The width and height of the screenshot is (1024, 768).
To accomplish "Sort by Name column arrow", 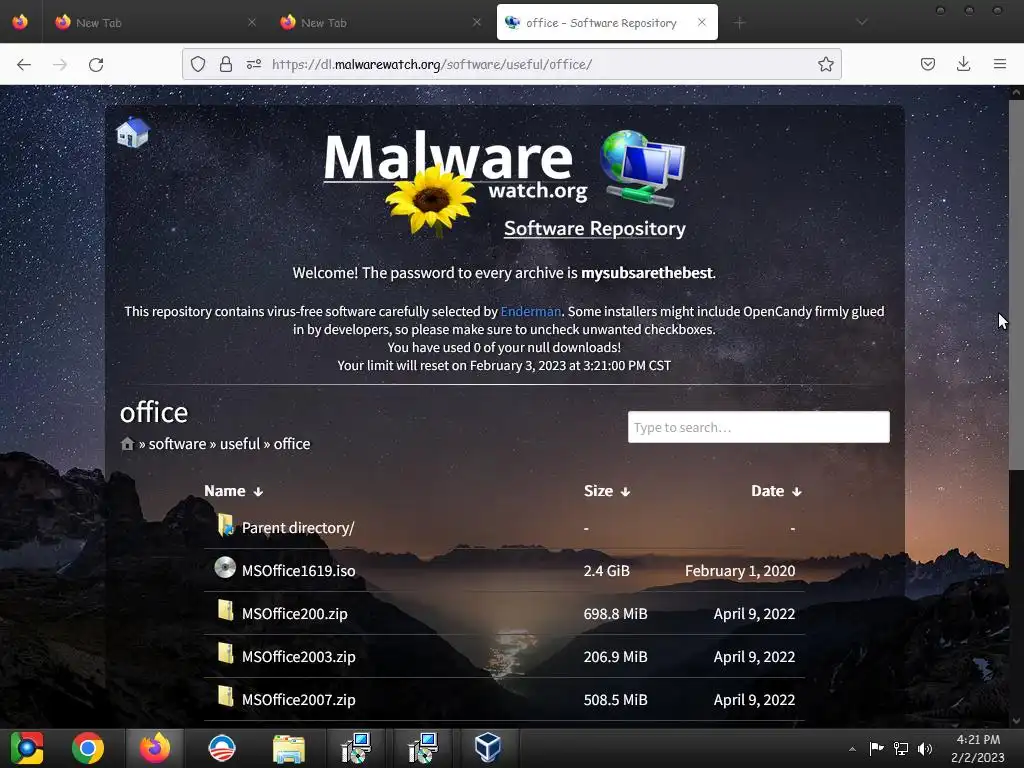I will (x=258, y=492).
